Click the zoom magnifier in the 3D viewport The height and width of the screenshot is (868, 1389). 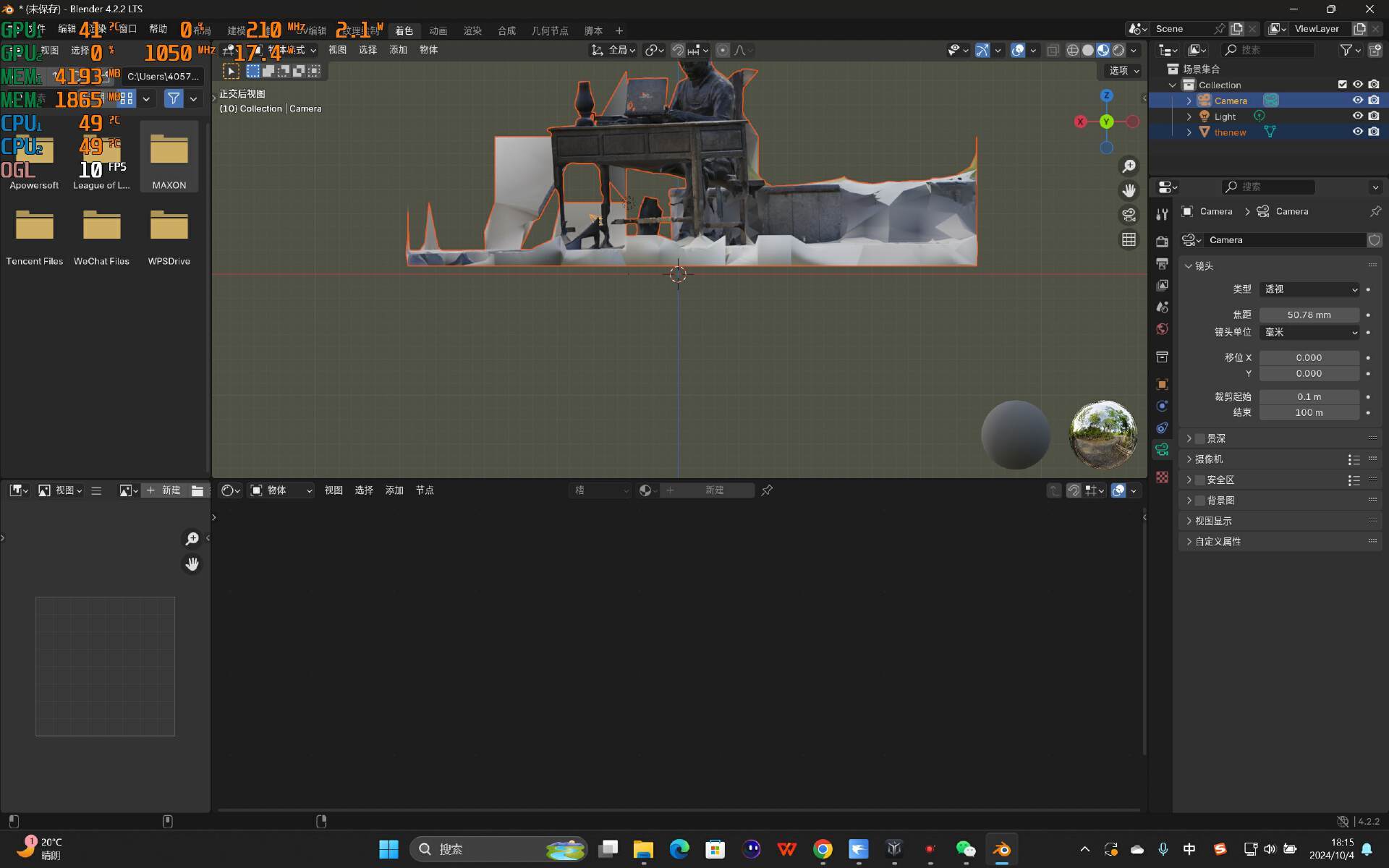click(x=1129, y=166)
